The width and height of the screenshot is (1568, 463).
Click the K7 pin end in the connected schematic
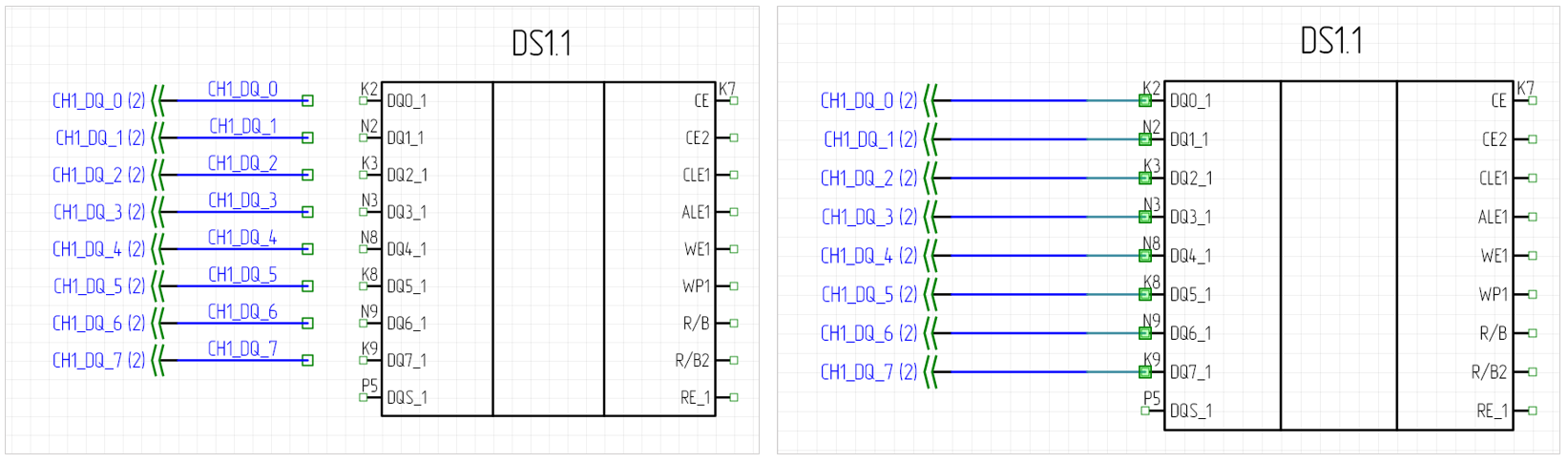coord(1533,100)
